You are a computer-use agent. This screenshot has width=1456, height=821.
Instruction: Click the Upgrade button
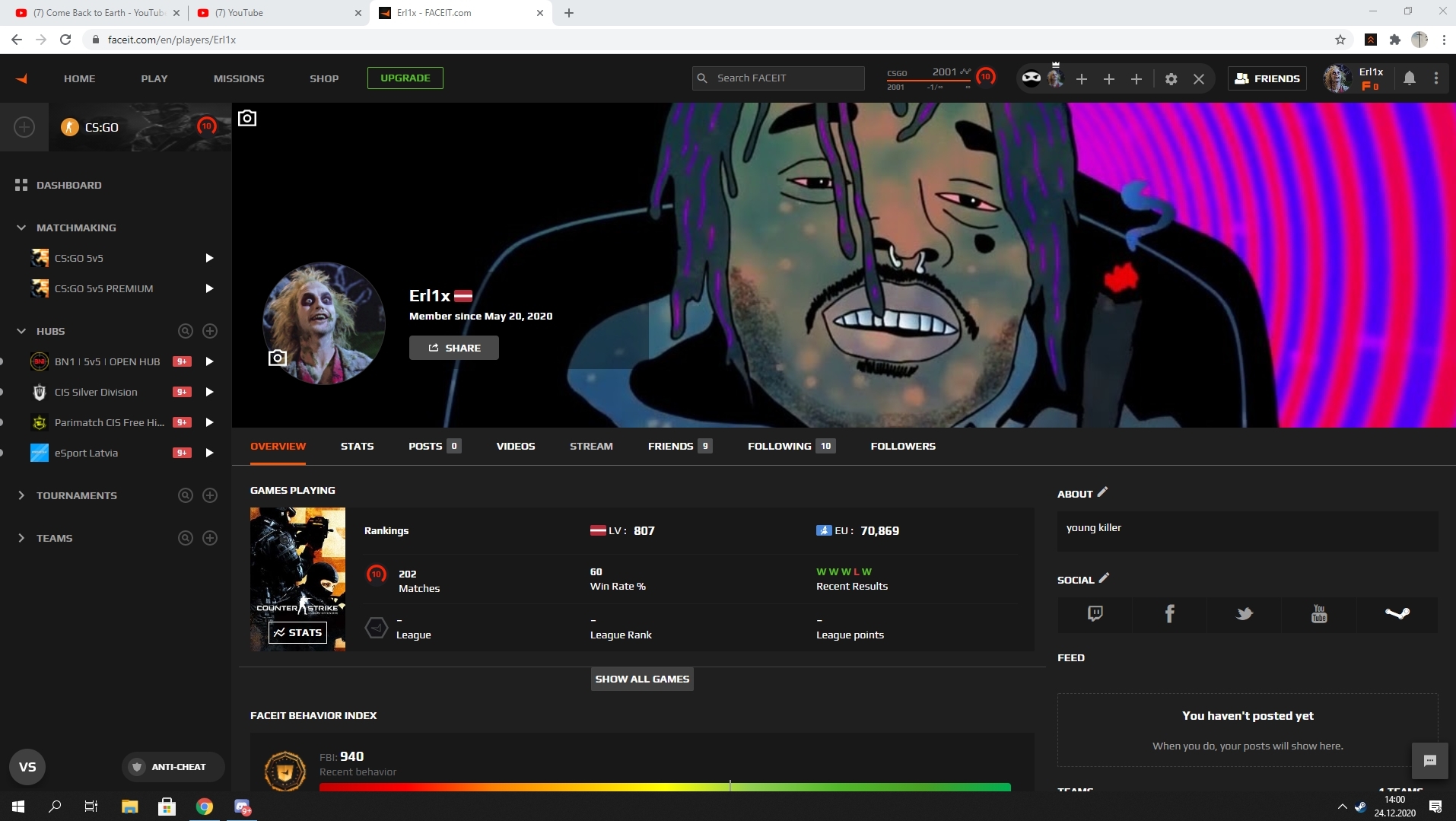[x=405, y=78]
